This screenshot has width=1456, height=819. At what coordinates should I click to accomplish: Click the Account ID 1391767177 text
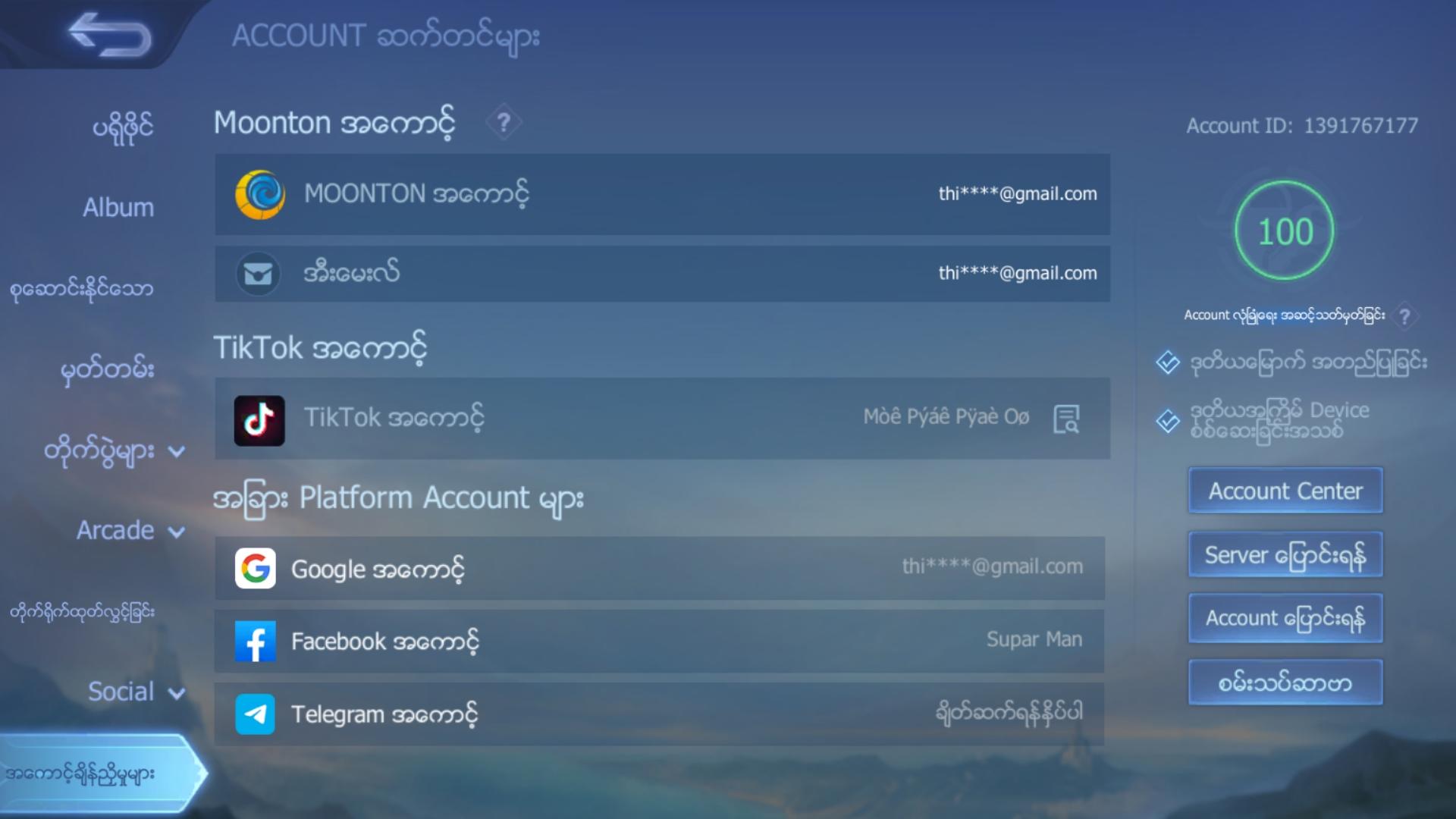click(1301, 126)
